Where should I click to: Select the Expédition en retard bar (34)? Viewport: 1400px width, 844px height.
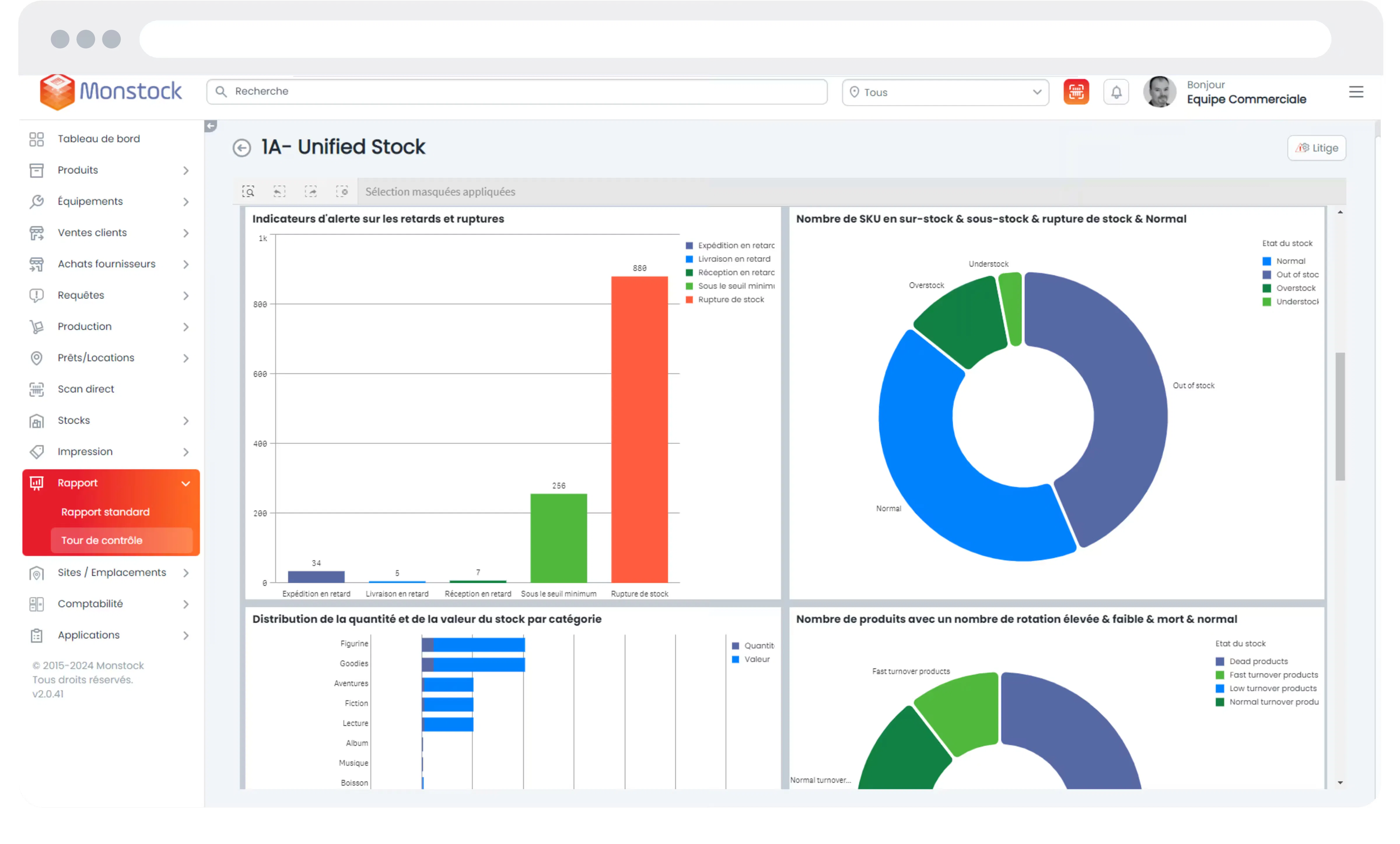click(x=316, y=577)
